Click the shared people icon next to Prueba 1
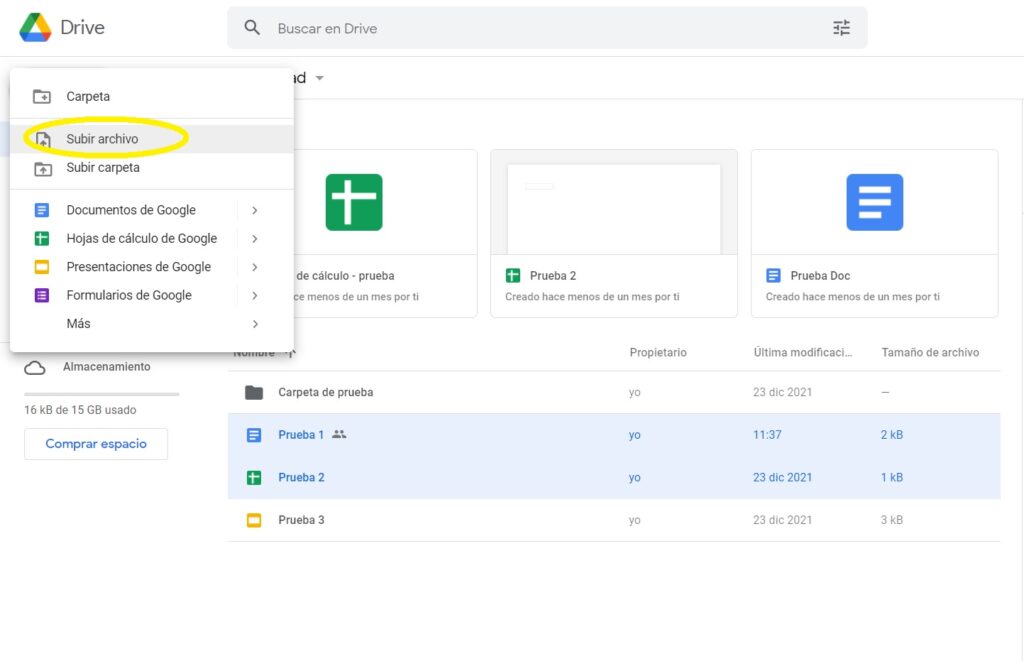The width and height of the screenshot is (1024, 661). pos(339,434)
